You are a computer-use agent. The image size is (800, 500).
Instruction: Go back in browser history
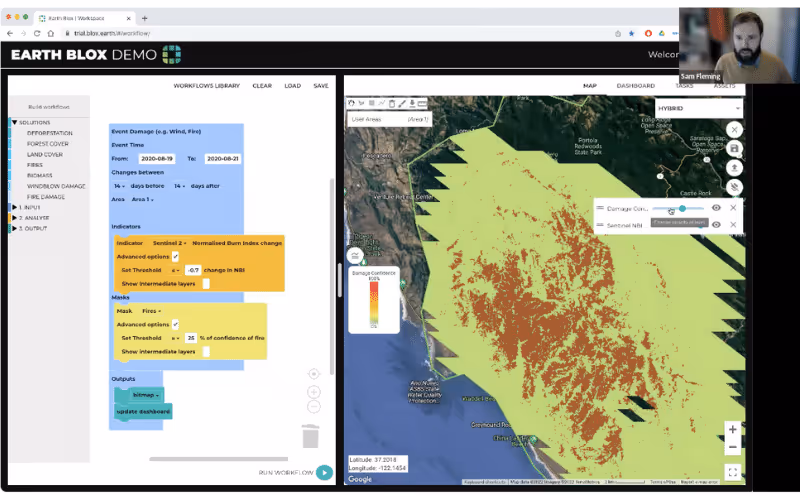point(10,33)
